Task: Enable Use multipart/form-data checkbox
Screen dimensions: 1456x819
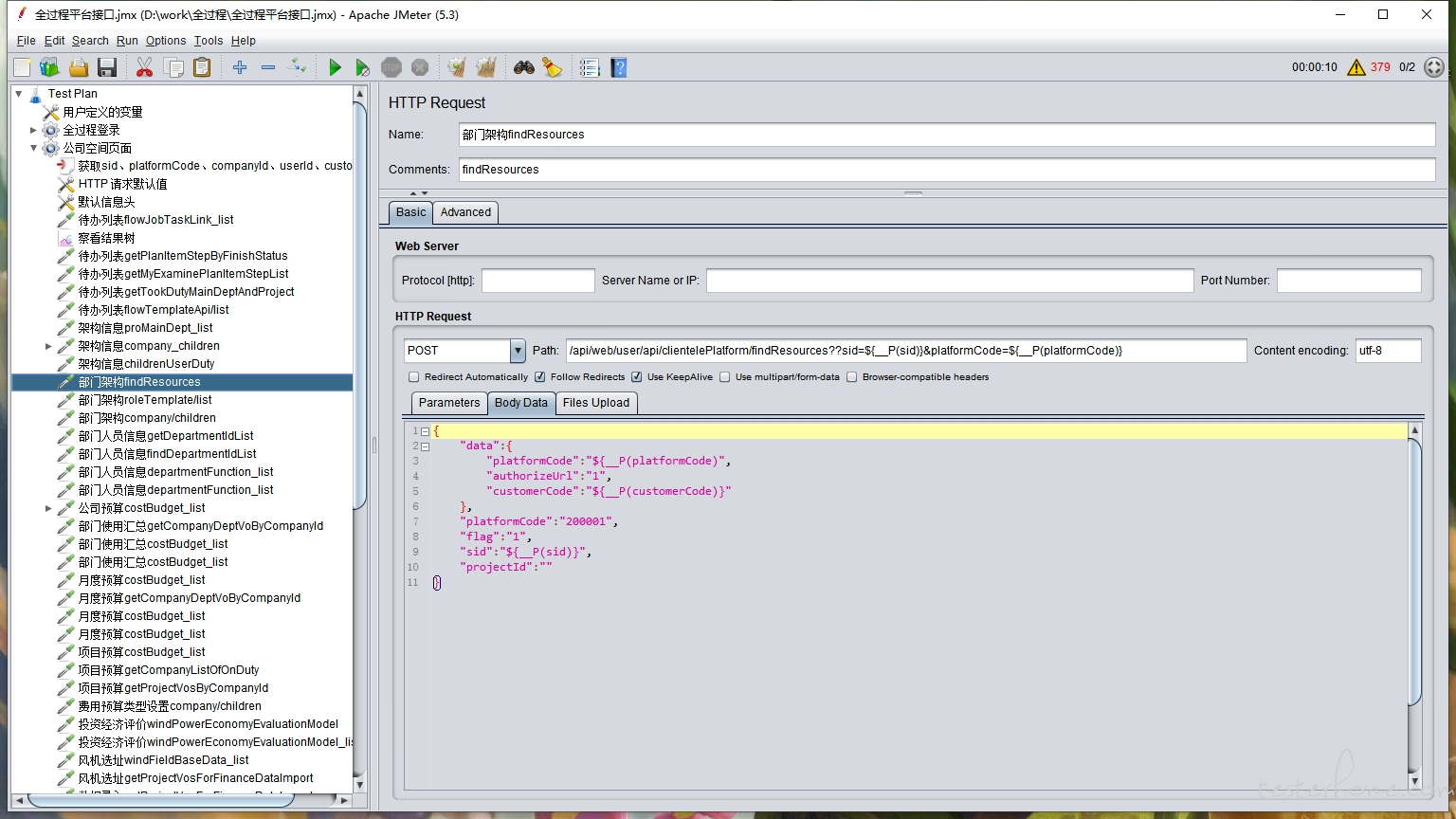Action: 724,377
